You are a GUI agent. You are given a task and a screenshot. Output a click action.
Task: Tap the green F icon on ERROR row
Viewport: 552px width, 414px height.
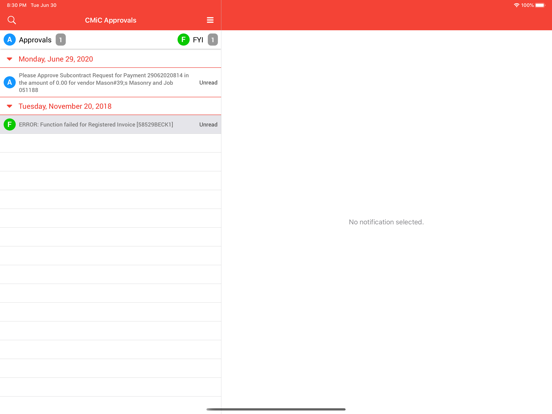(x=10, y=124)
